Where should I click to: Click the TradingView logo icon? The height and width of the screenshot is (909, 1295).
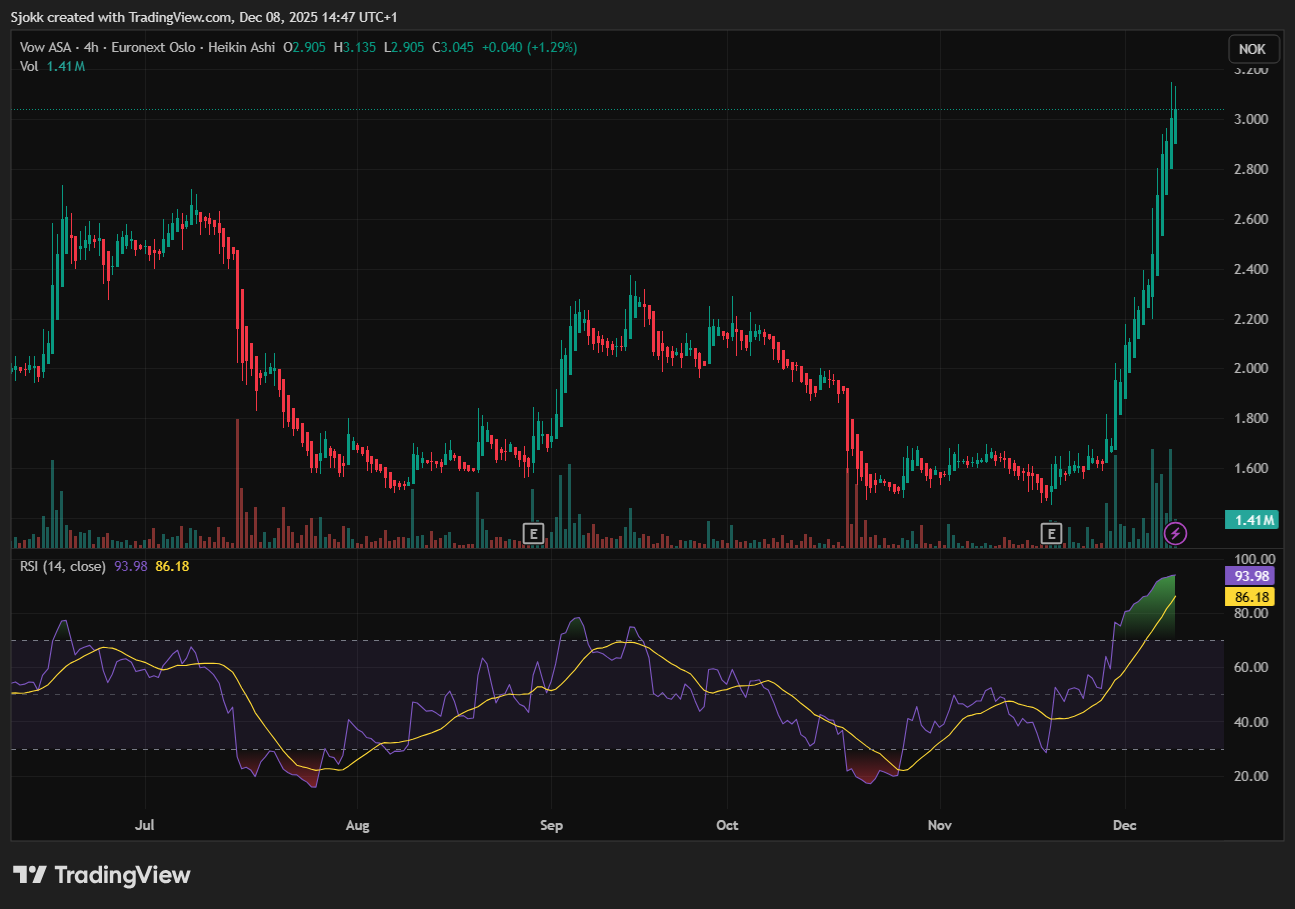point(30,875)
